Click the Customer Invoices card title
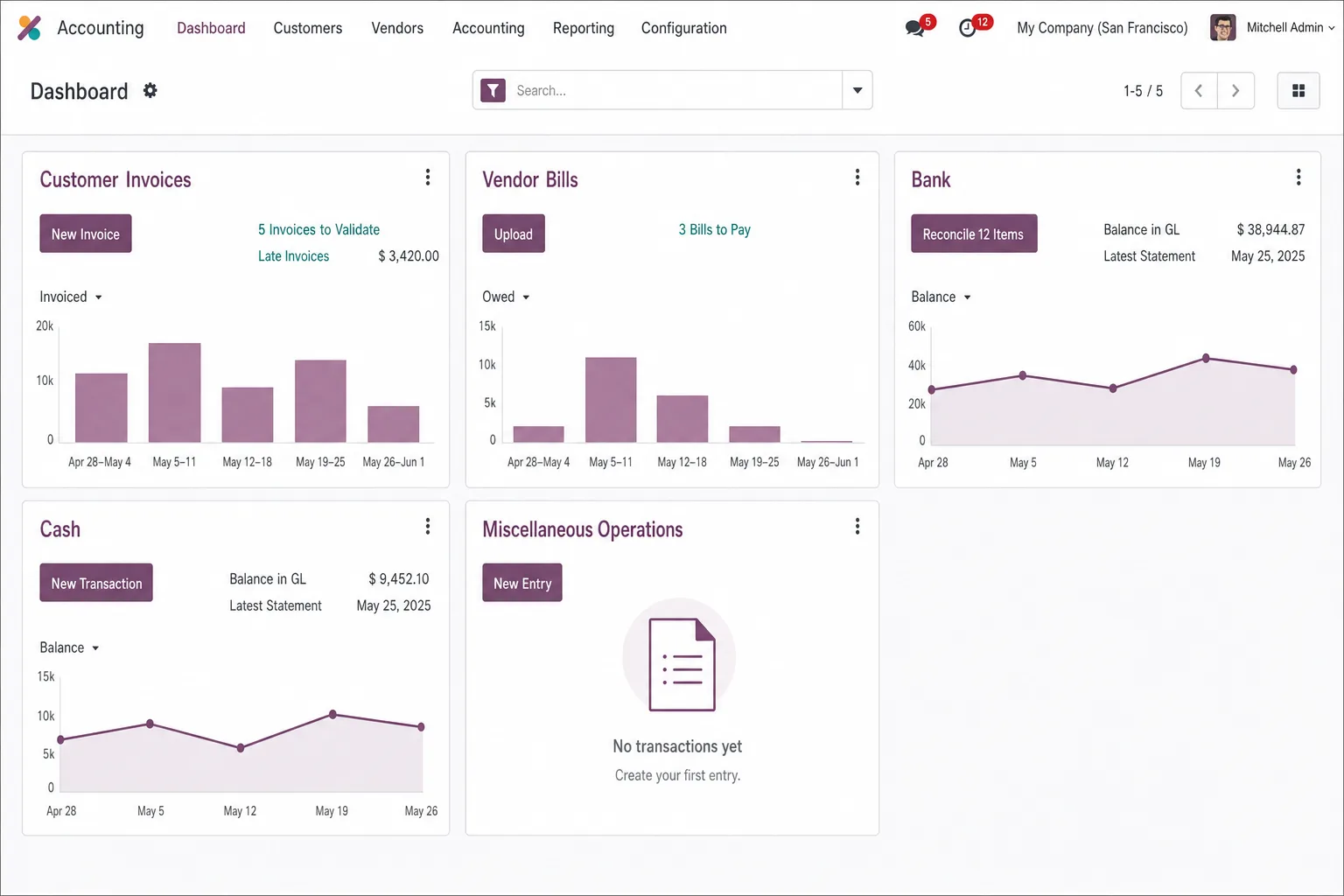Screen dimensions: 1344x896 [x=115, y=179]
